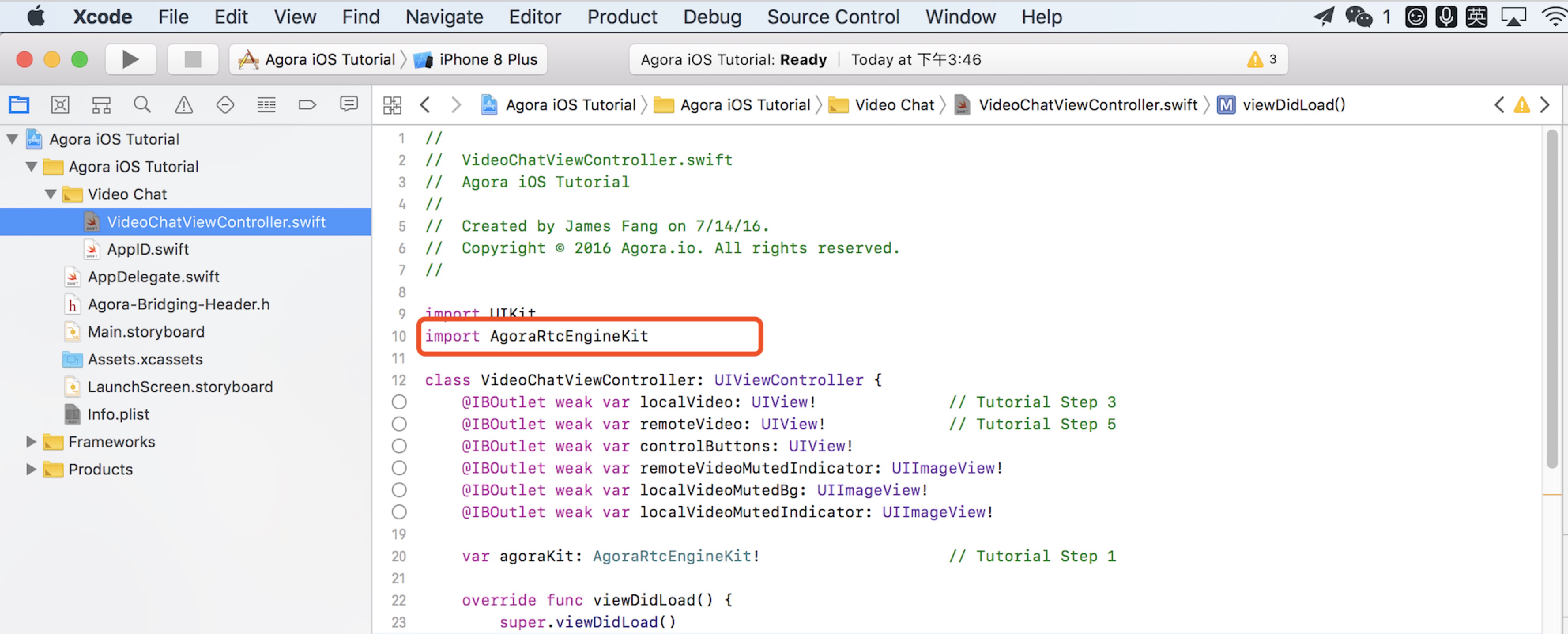
Task: Toggle outlet circle for localVideoMutedBg
Action: coord(399,490)
